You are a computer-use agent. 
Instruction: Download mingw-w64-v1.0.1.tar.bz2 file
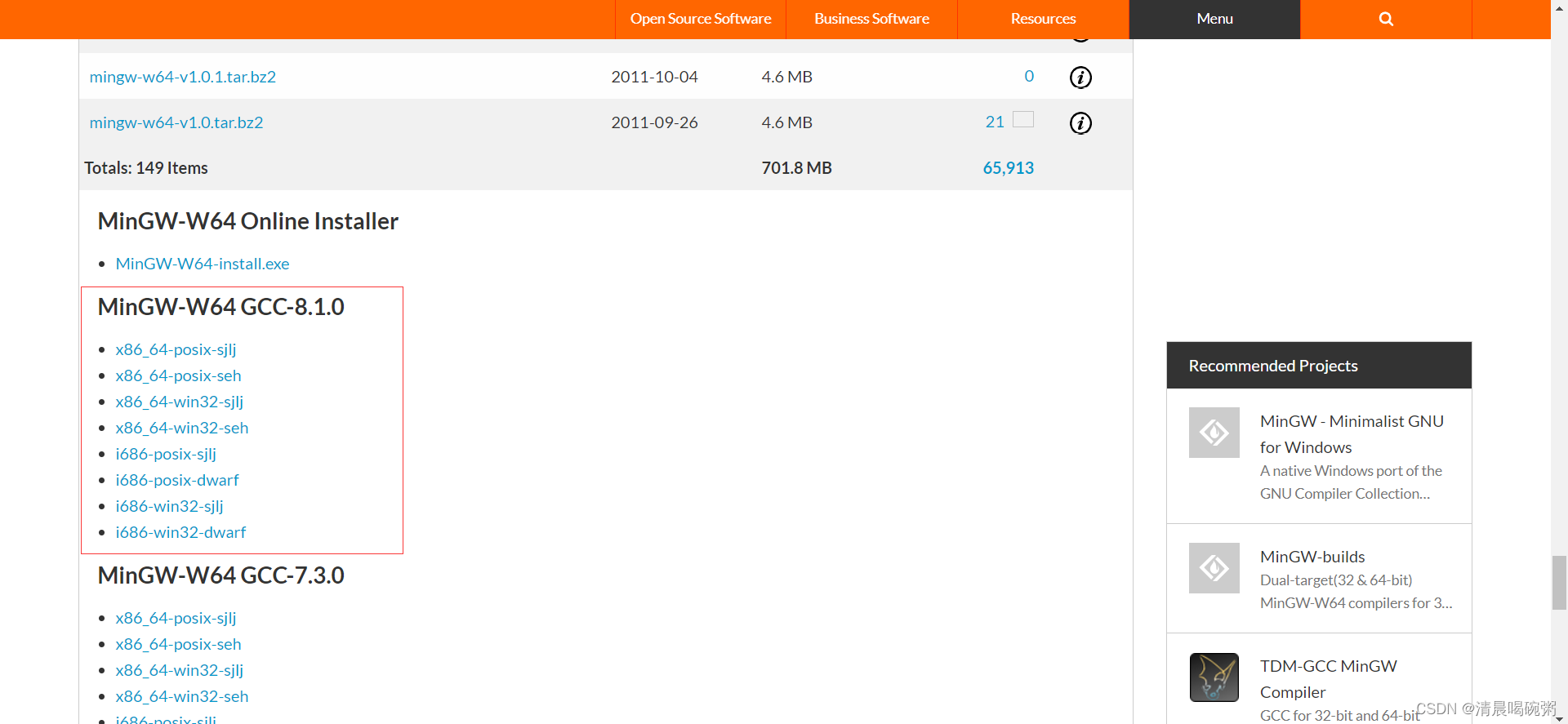(x=183, y=77)
